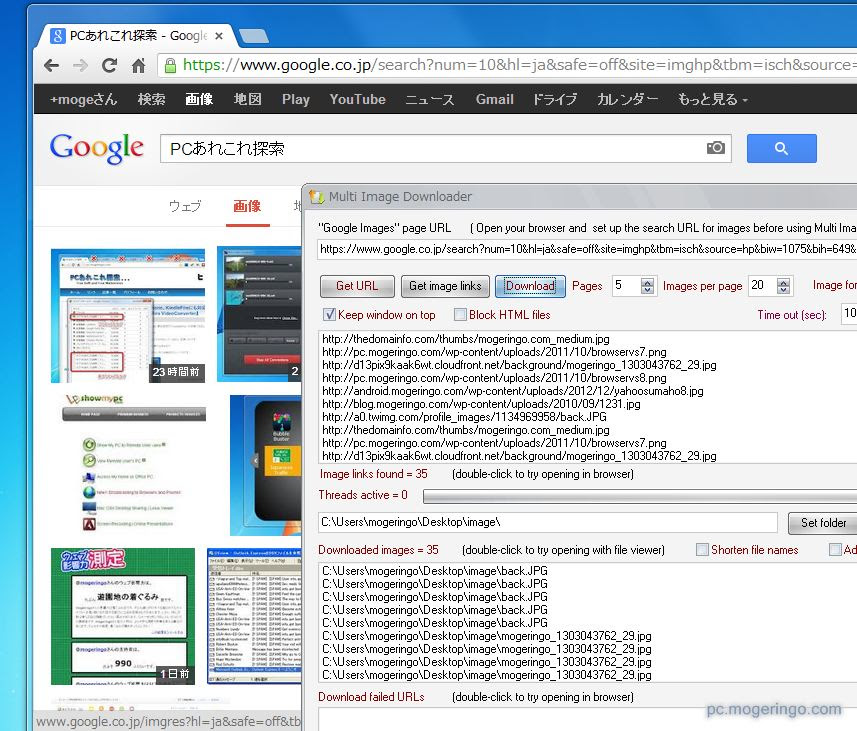Open ドライブ from the Google bar

point(555,99)
